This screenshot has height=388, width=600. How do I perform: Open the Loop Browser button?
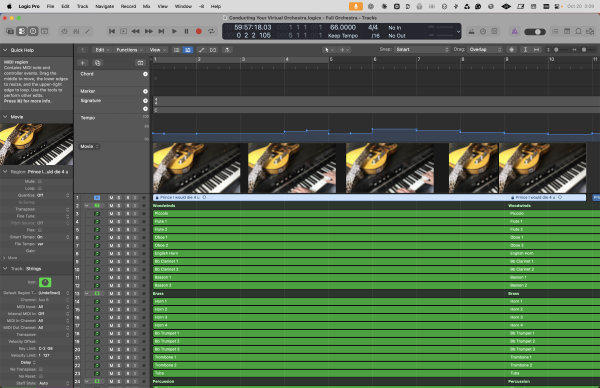(x=579, y=31)
